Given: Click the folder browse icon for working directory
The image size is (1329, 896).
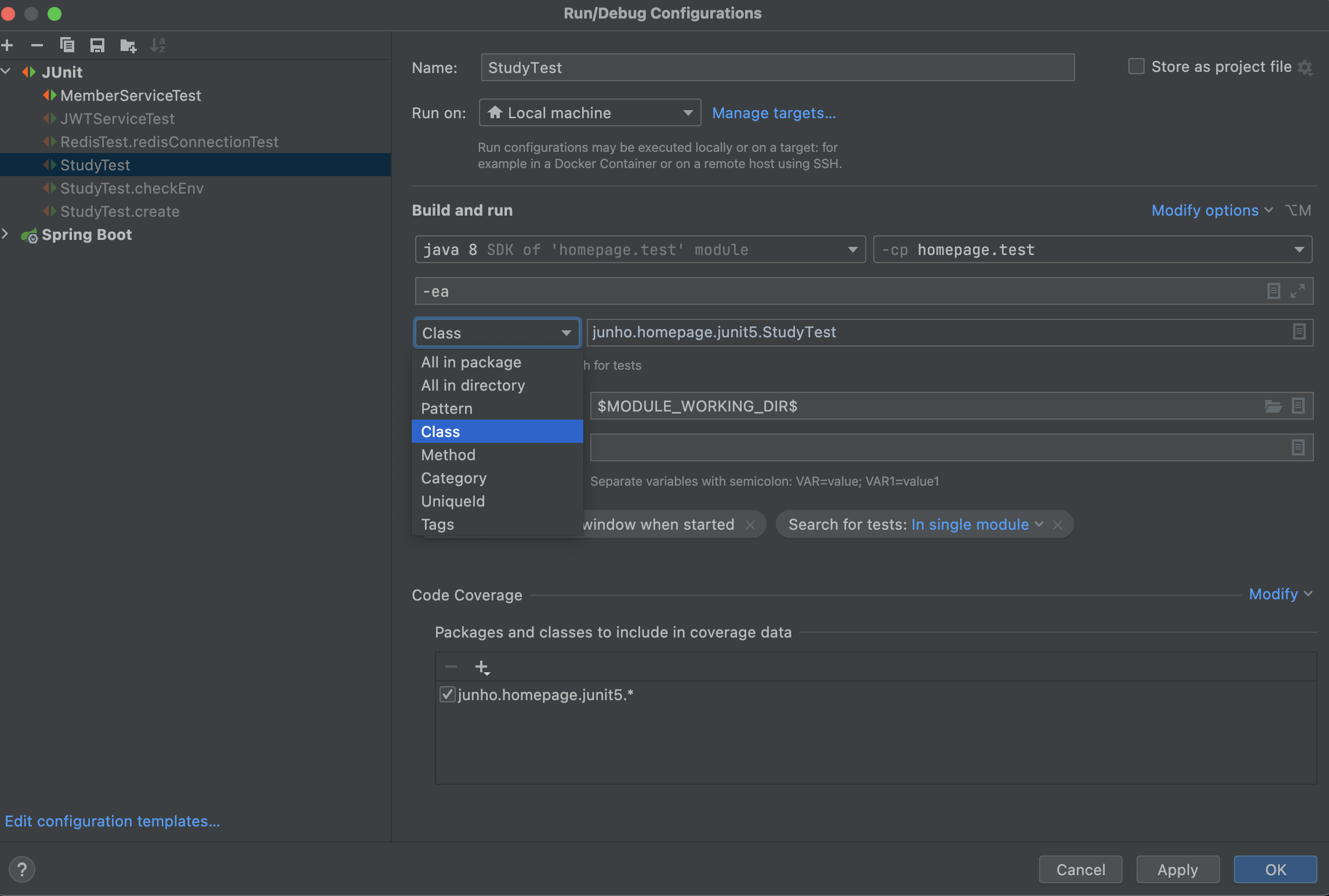Looking at the screenshot, I should (1273, 406).
